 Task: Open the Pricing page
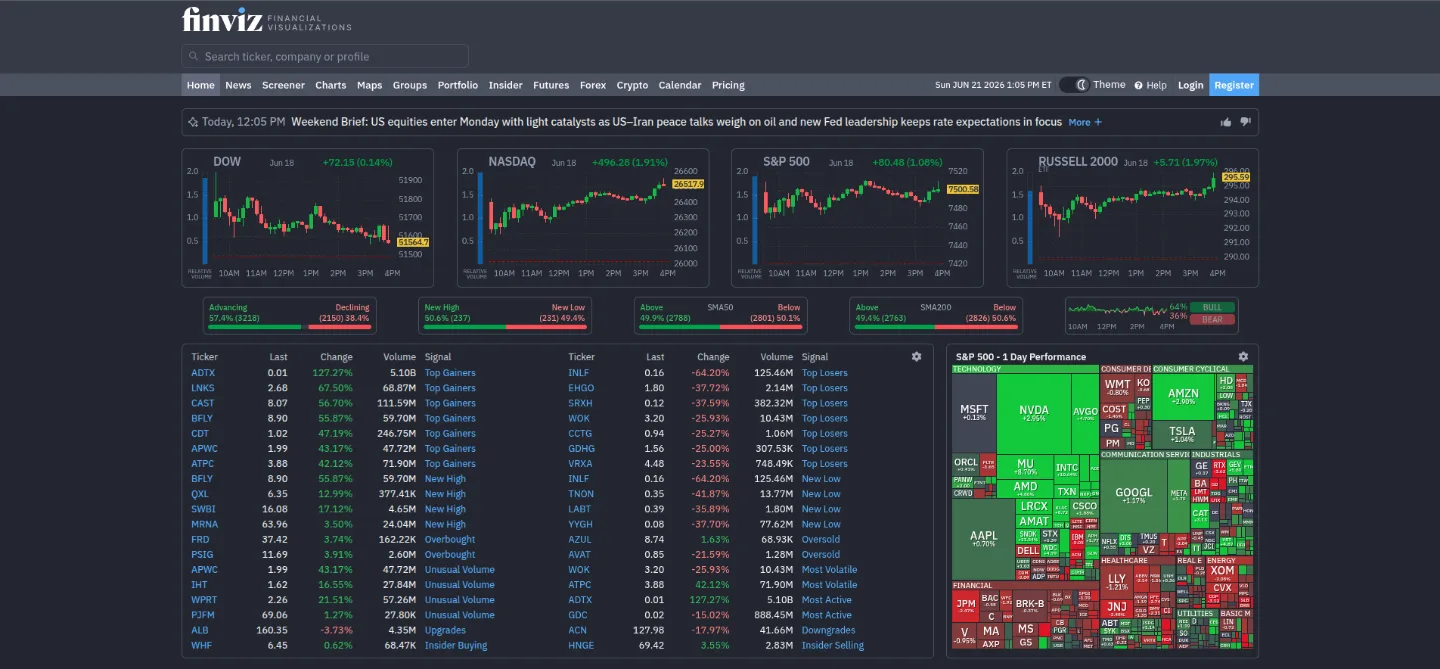728,85
